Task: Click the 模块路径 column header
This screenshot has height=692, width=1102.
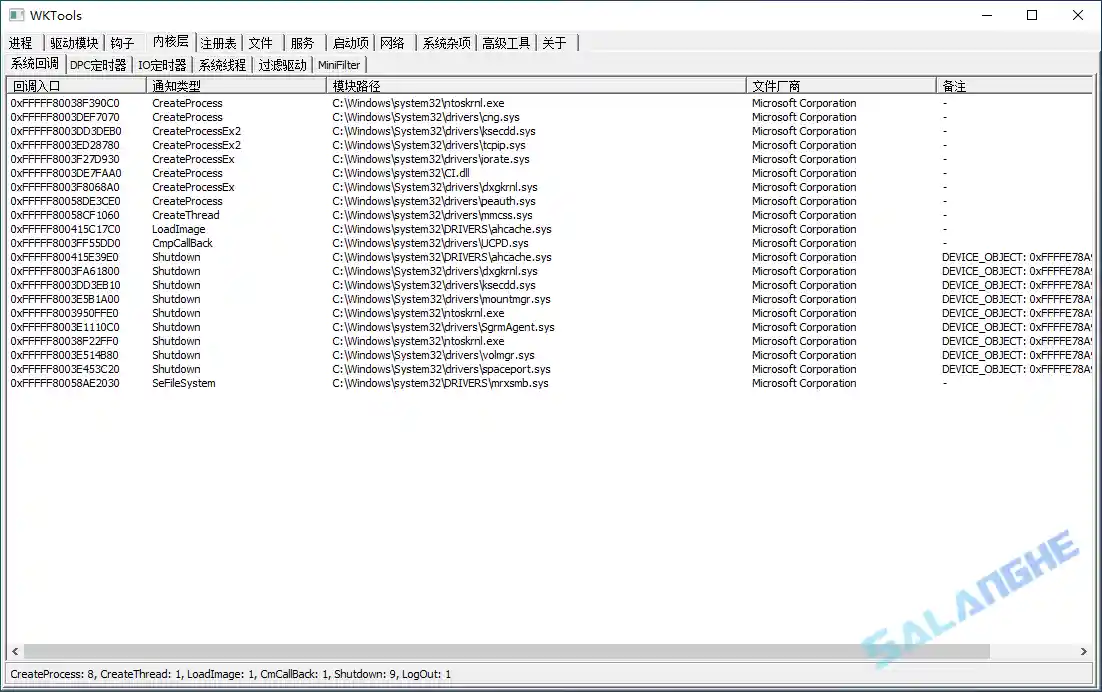Action: point(536,86)
